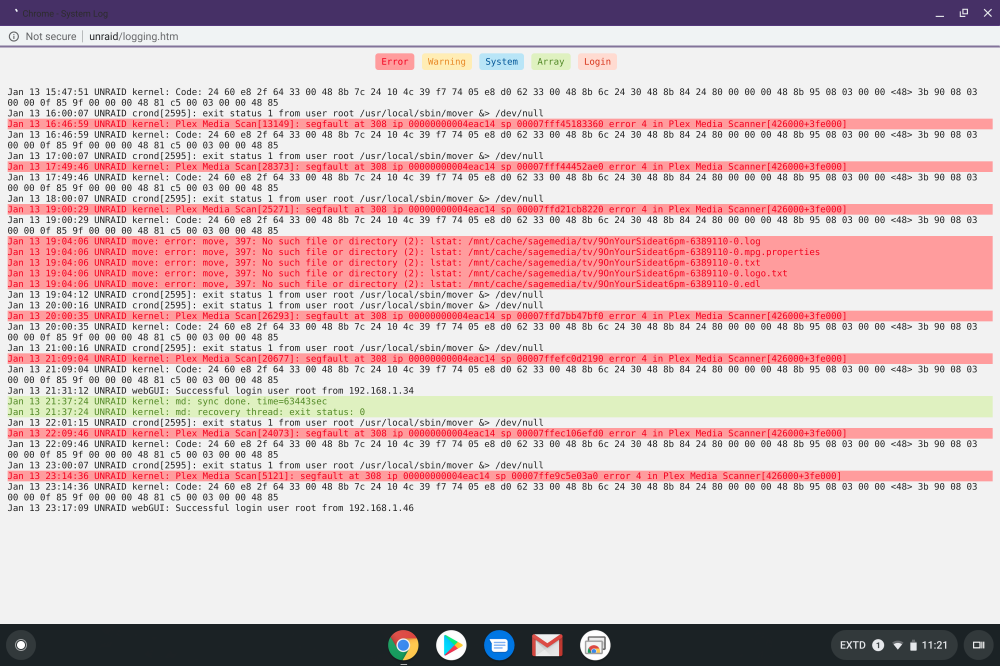
Task: Click the Jan 13 17:49:46 segfault error line
Action: coord(500,167)
